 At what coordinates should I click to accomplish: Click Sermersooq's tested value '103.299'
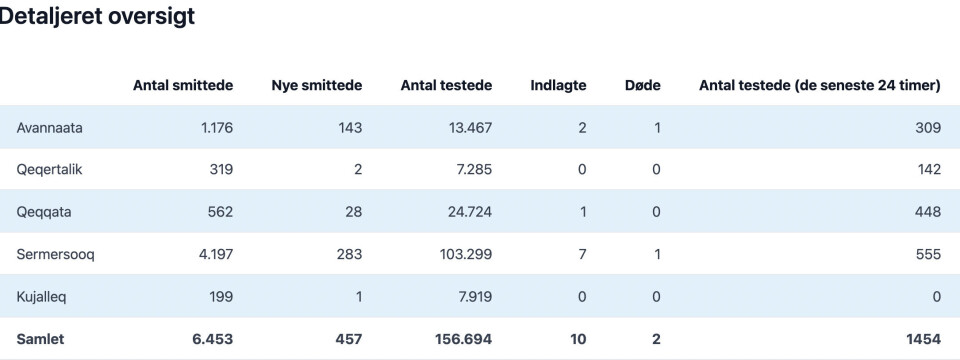coord(466,254)
